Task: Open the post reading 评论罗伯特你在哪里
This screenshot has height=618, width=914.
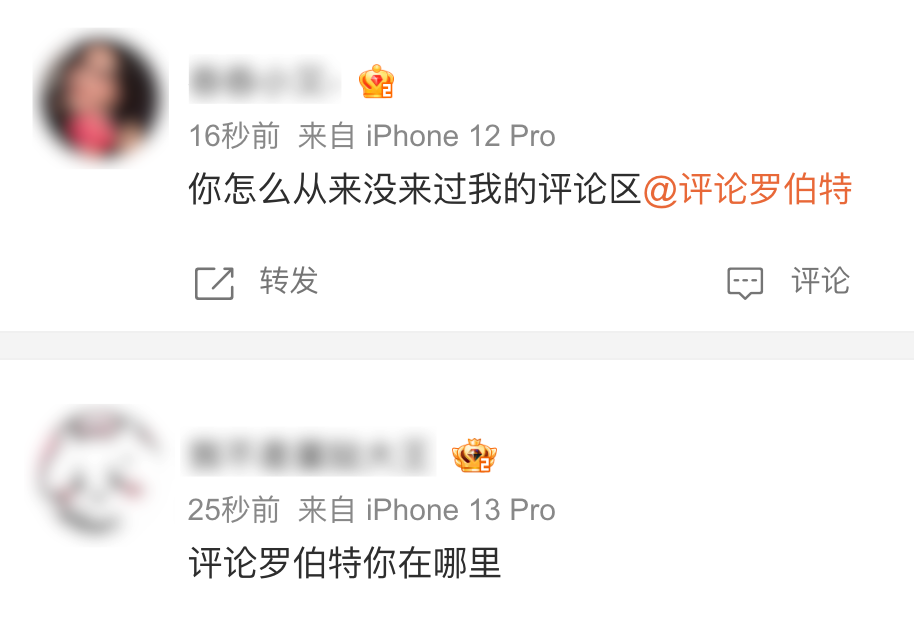Action: [345, 563]
